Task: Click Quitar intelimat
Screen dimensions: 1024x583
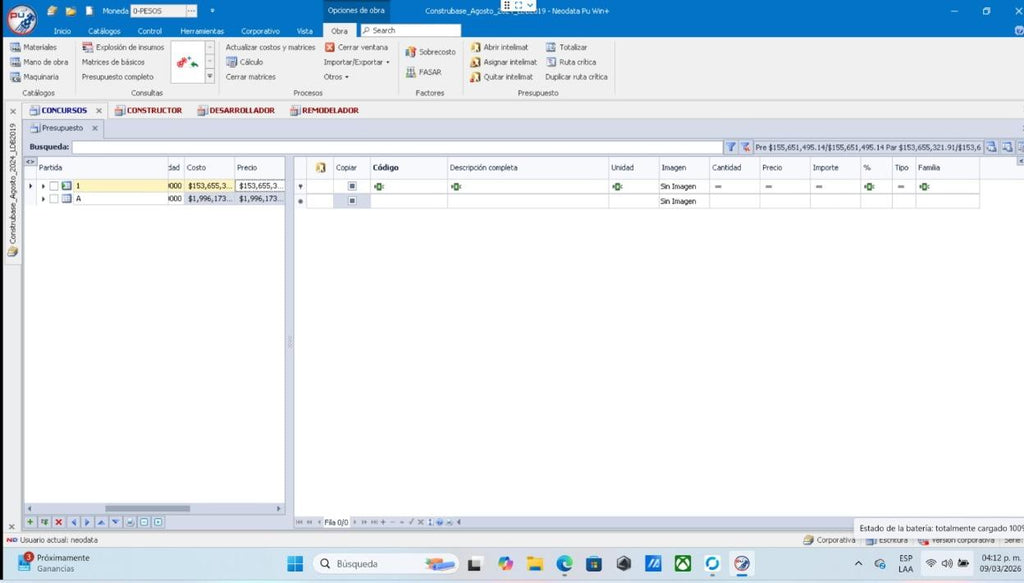Action: click(x=502, y=77)
